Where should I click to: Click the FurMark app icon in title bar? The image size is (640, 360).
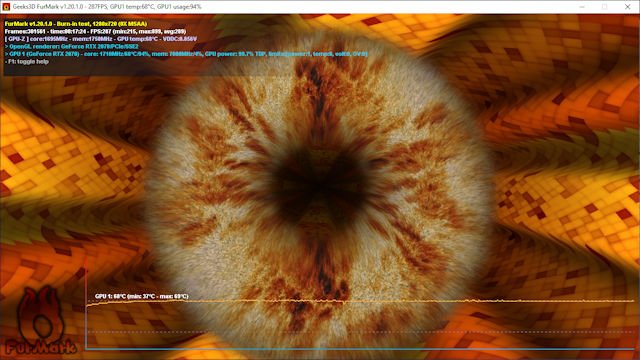[x=6, y=7]
